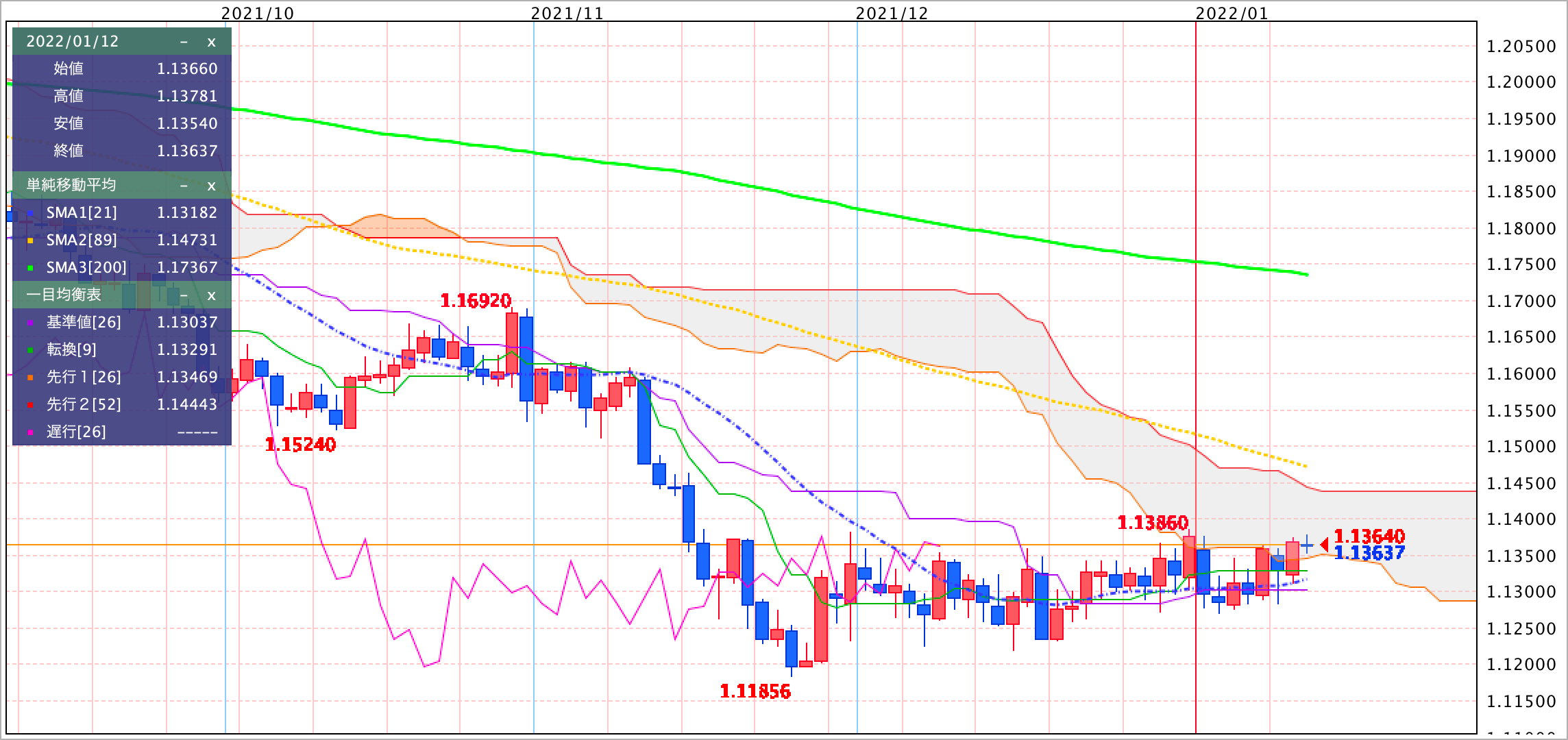The image size is (1568, 740).
Task: Click the SMA2[89] value 1.14731
Action: point(187,240)
